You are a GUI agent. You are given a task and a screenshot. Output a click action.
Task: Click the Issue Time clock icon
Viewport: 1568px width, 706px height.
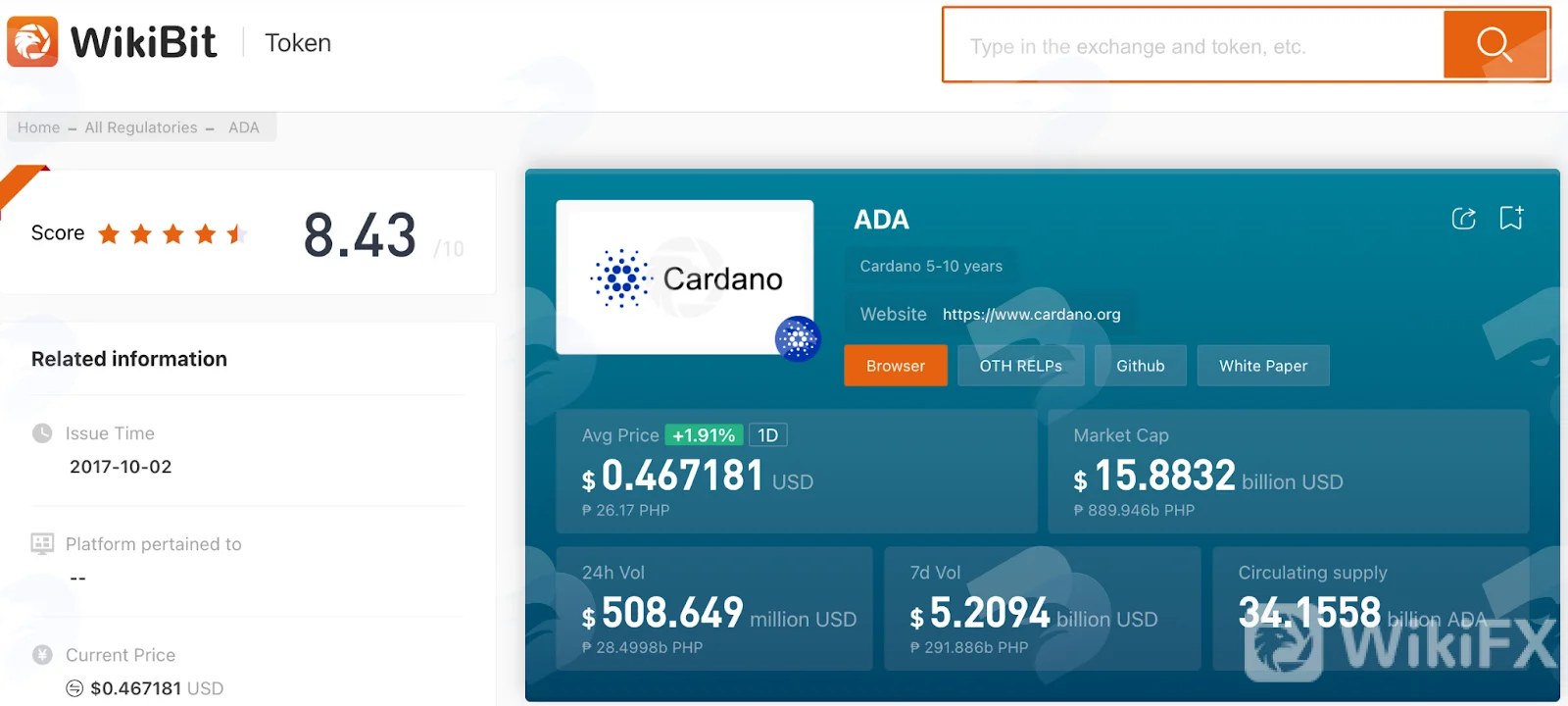[x=42, y=433]
